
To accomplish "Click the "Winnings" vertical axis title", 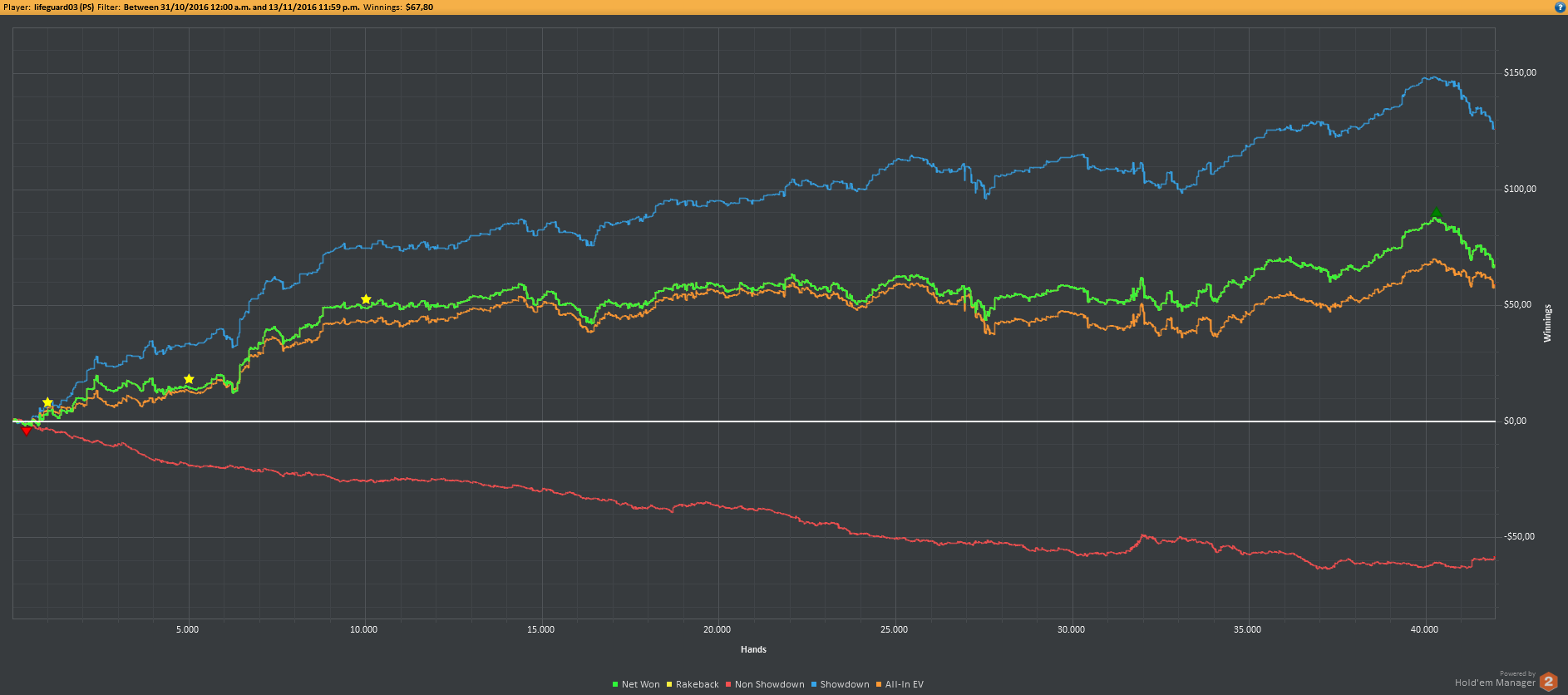I will click(x=1547, y=323).
